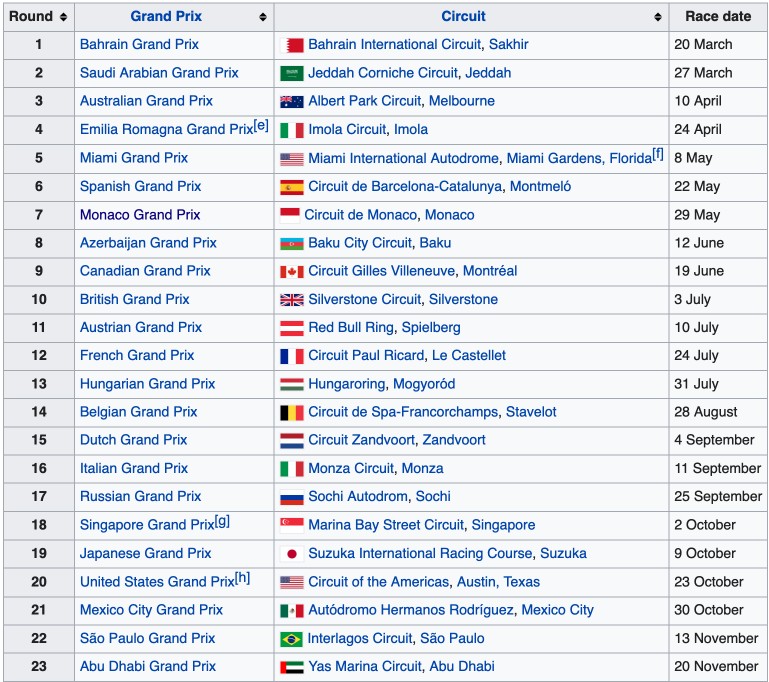
Task: Open the Abu Dhabi Grand Prix link
Action: pos(148,666)
